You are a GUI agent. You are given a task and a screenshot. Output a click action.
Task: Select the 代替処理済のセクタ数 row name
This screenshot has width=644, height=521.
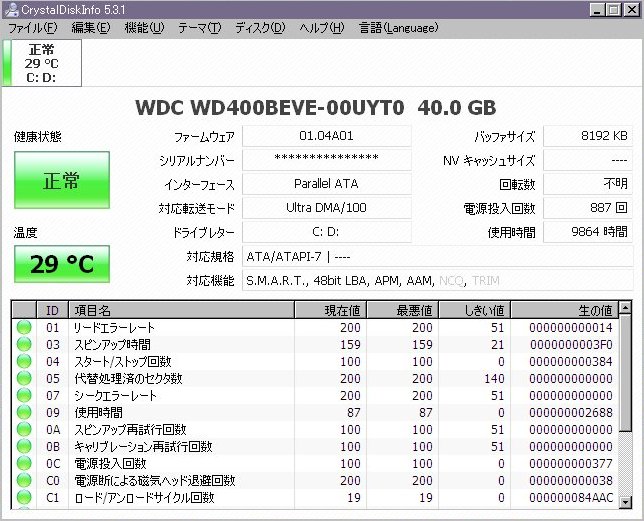(x=128, y=379)
